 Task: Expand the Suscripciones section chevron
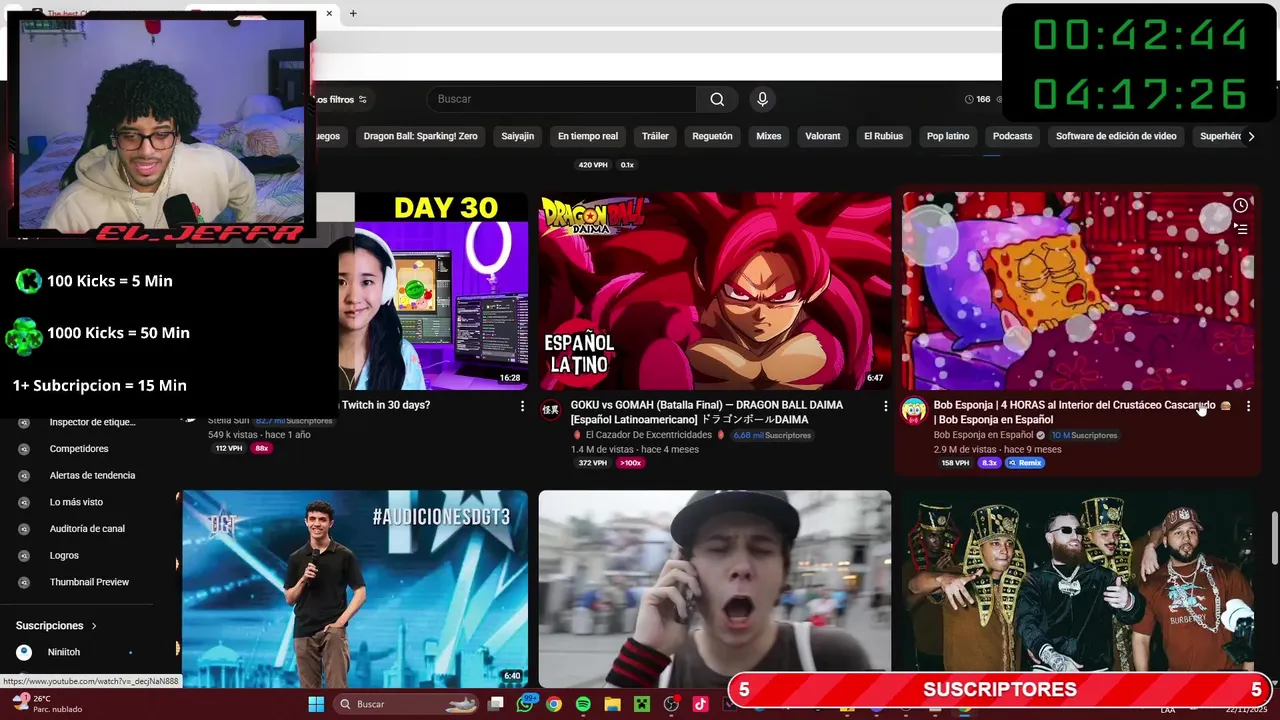[x=94, y=626]
